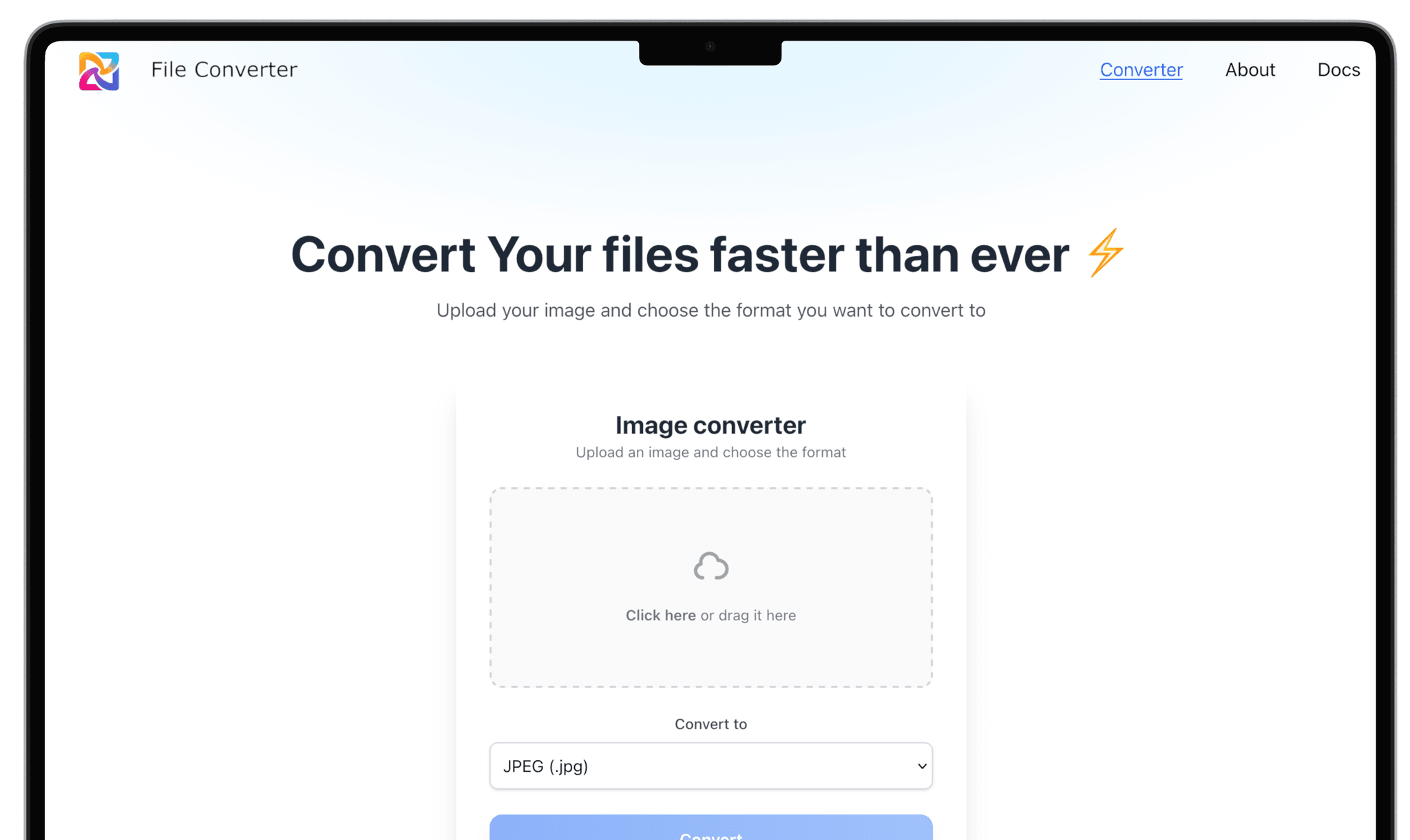Click the webcam dot in the laptop notch
Image resolution: width=1410 pixels, height=840 pixels.
pyautogui.click(x=711, y=47)
